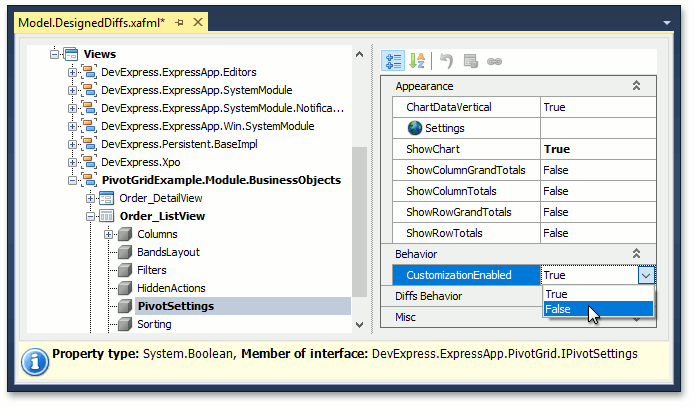Expand DevExpress.ExpressApp.Win.SystemModule node
Screen dimensions: 694x407
coord(72,126)
